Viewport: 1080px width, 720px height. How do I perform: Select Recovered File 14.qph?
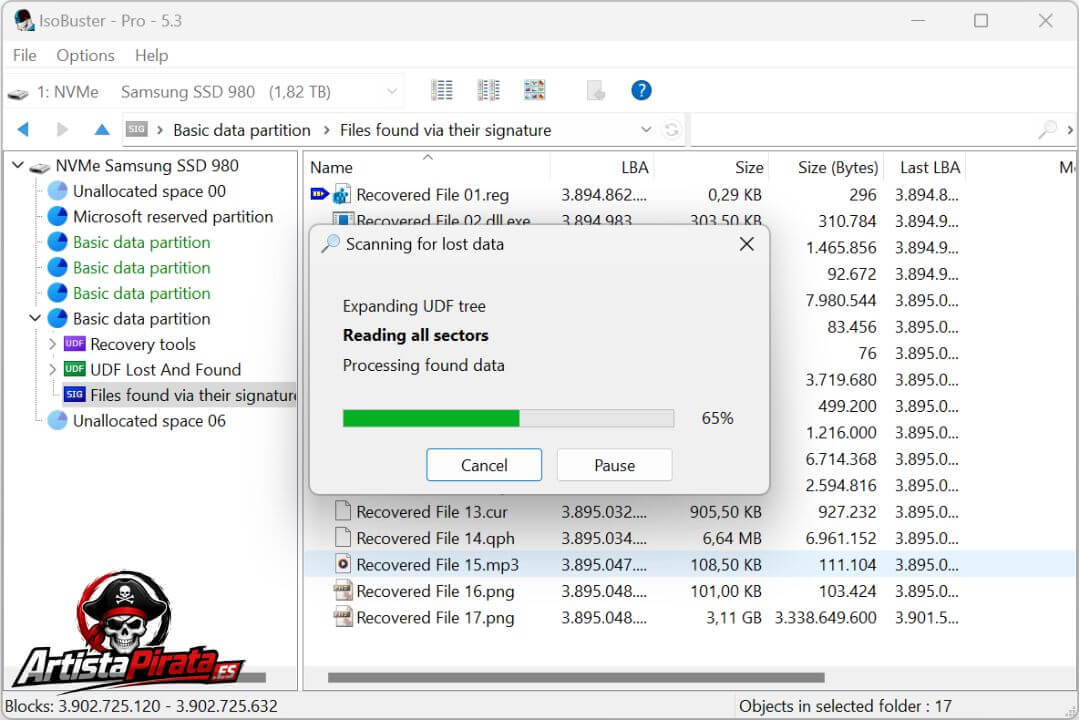(x=435, y=538)
